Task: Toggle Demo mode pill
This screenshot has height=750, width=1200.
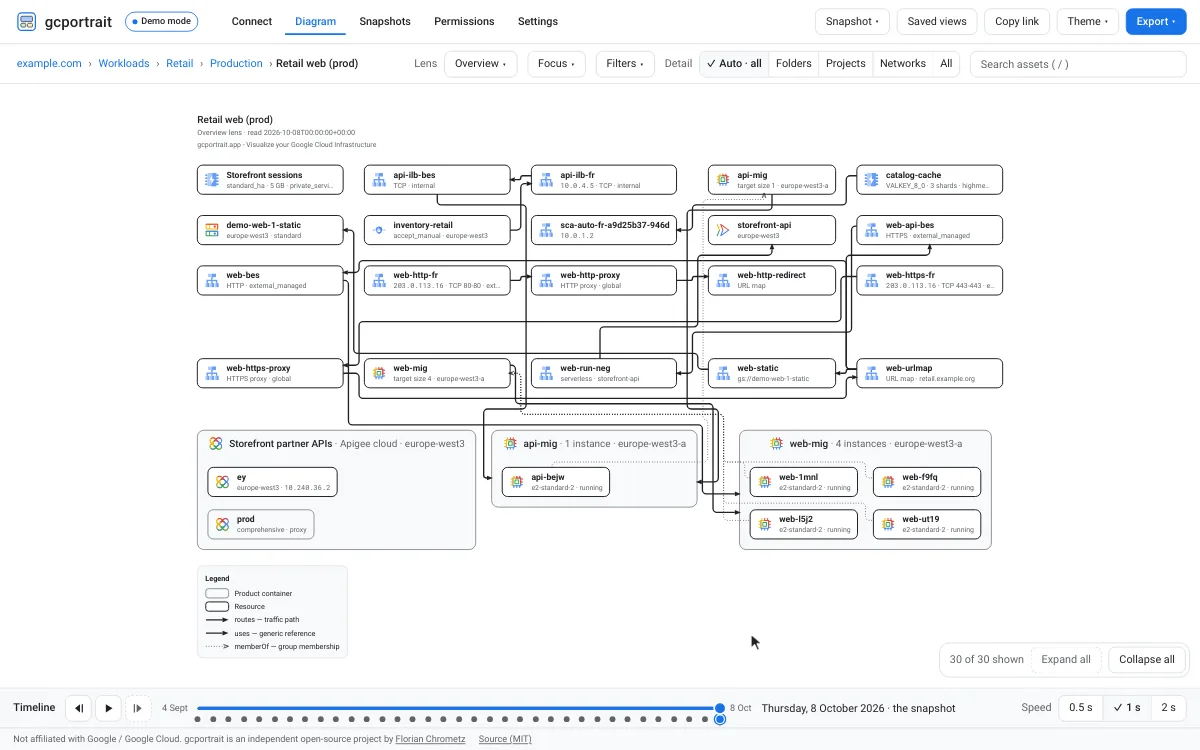Action: (162, 21)
